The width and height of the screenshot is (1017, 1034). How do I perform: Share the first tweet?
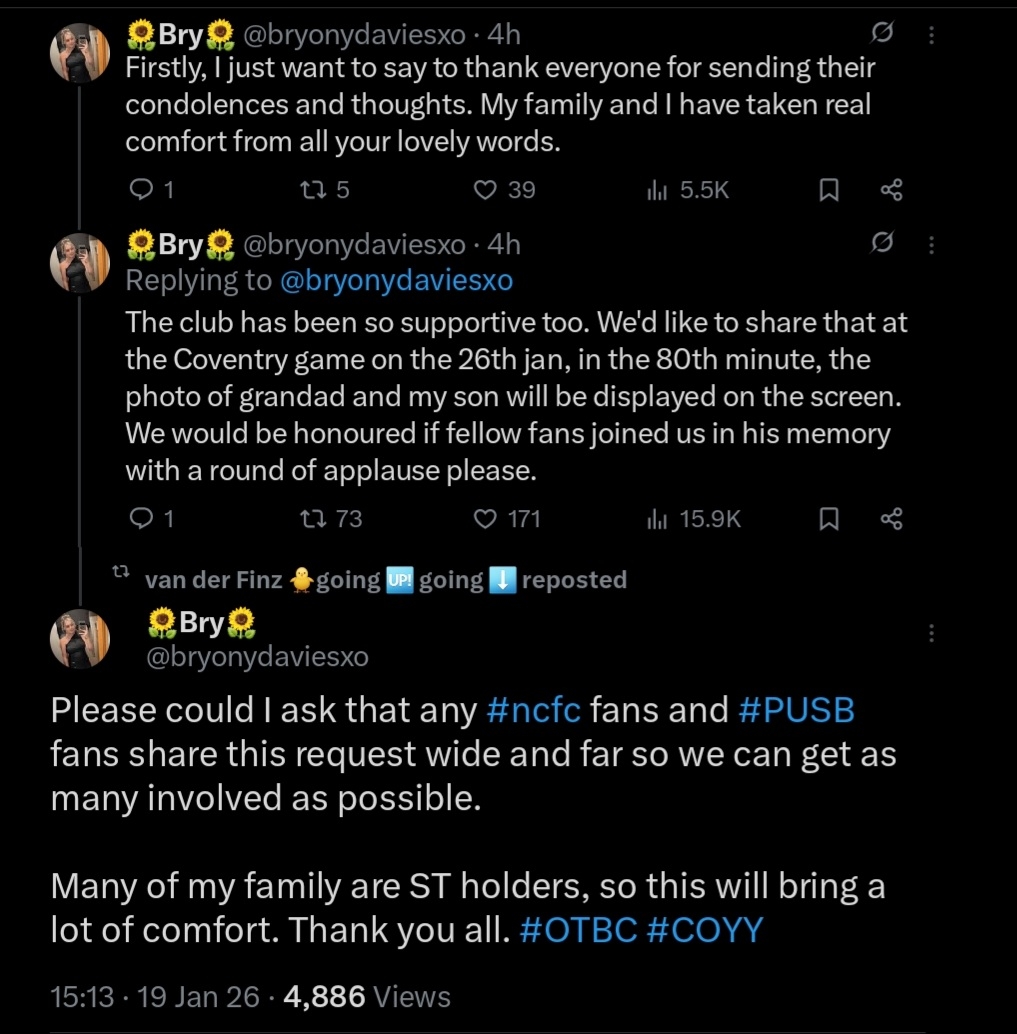[x=891, y=190]
